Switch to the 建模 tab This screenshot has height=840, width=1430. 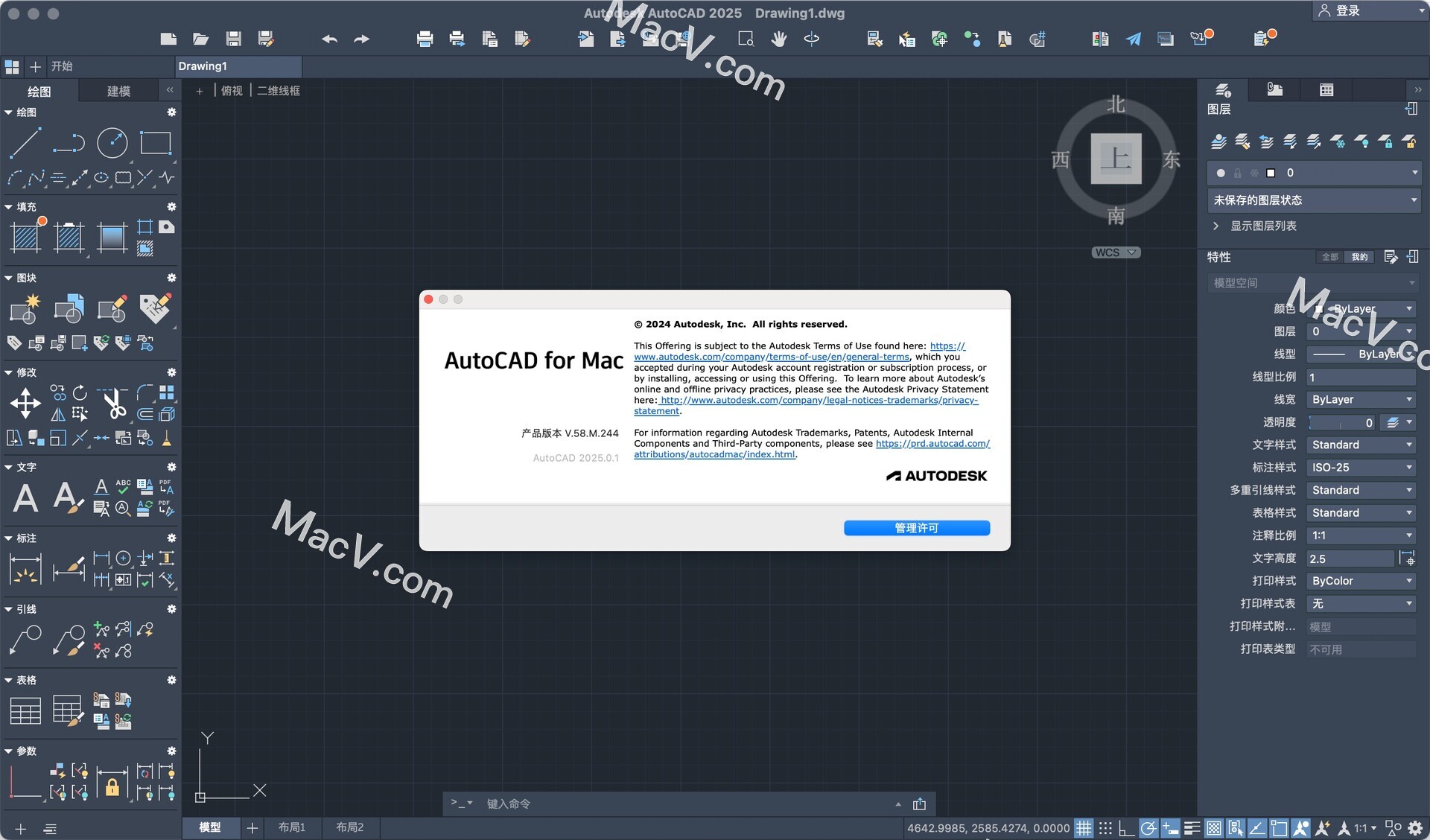tap(117, 91)
